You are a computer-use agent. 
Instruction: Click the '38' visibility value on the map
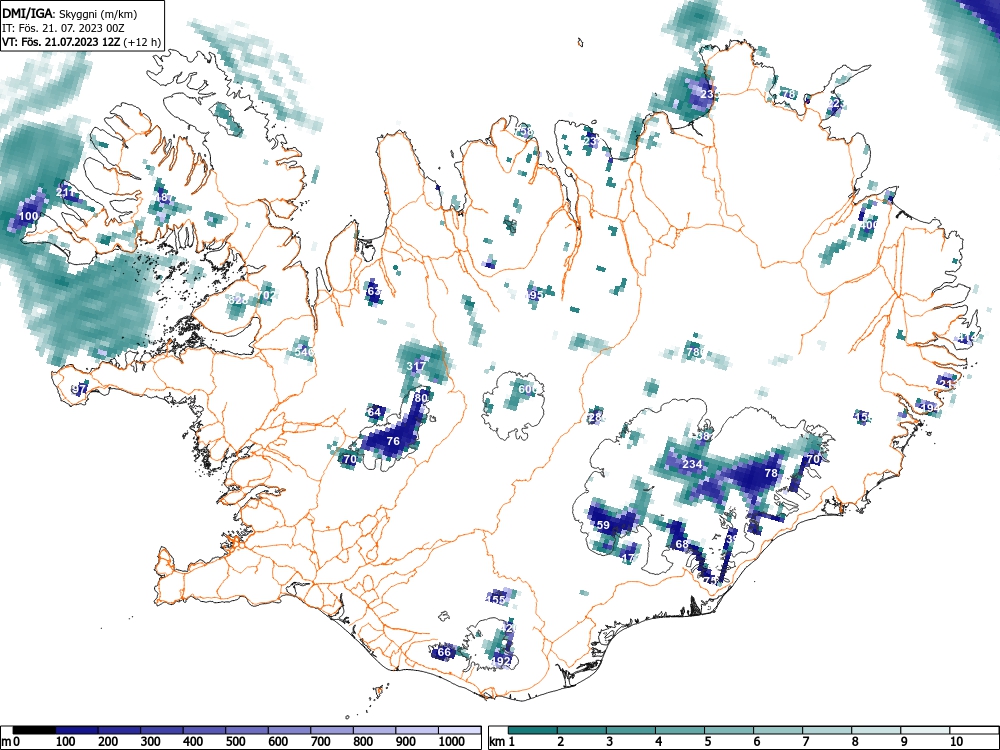point(704,437)
